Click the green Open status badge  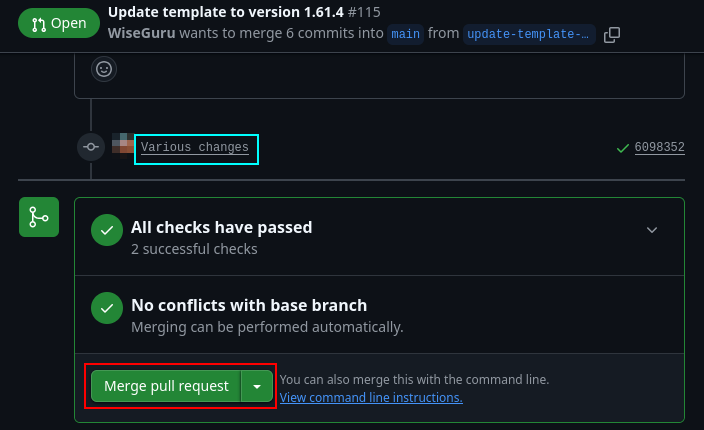(59, 23)
